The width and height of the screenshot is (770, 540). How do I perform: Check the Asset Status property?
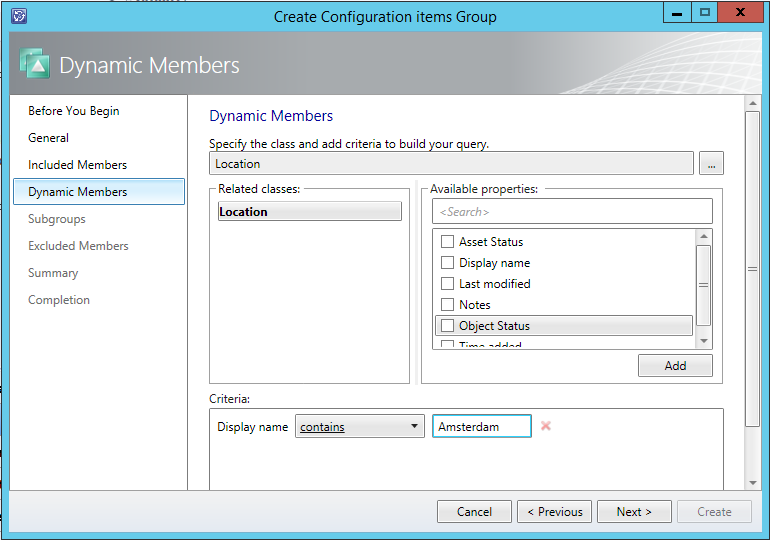(x=448, y=242)
